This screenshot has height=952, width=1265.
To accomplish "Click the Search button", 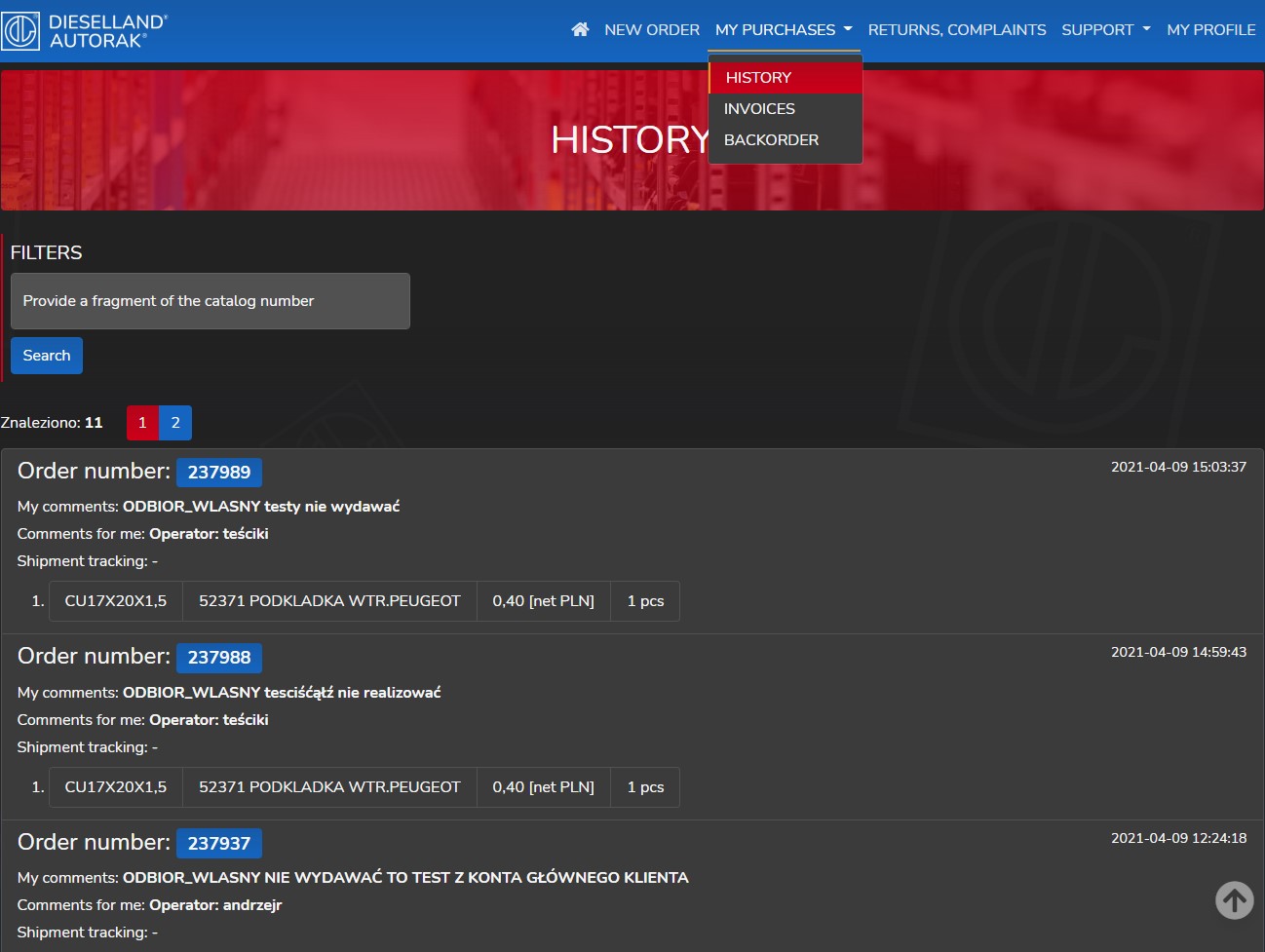I will pos(47,356).
